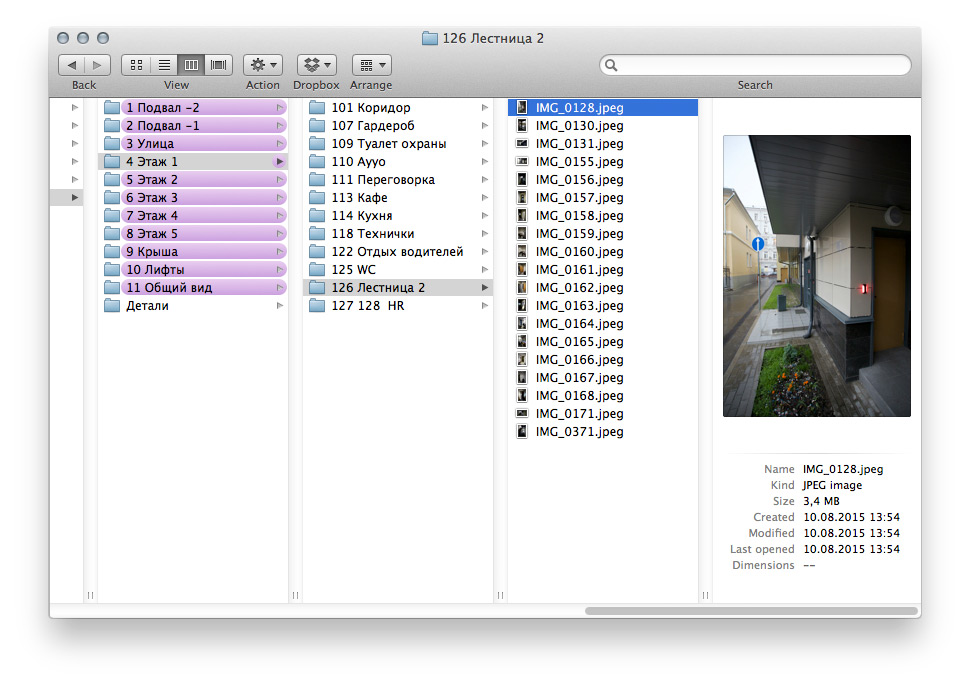Switch to Cover Flow view
Screen dimensions: 970x689
click(x=218, y=65)
